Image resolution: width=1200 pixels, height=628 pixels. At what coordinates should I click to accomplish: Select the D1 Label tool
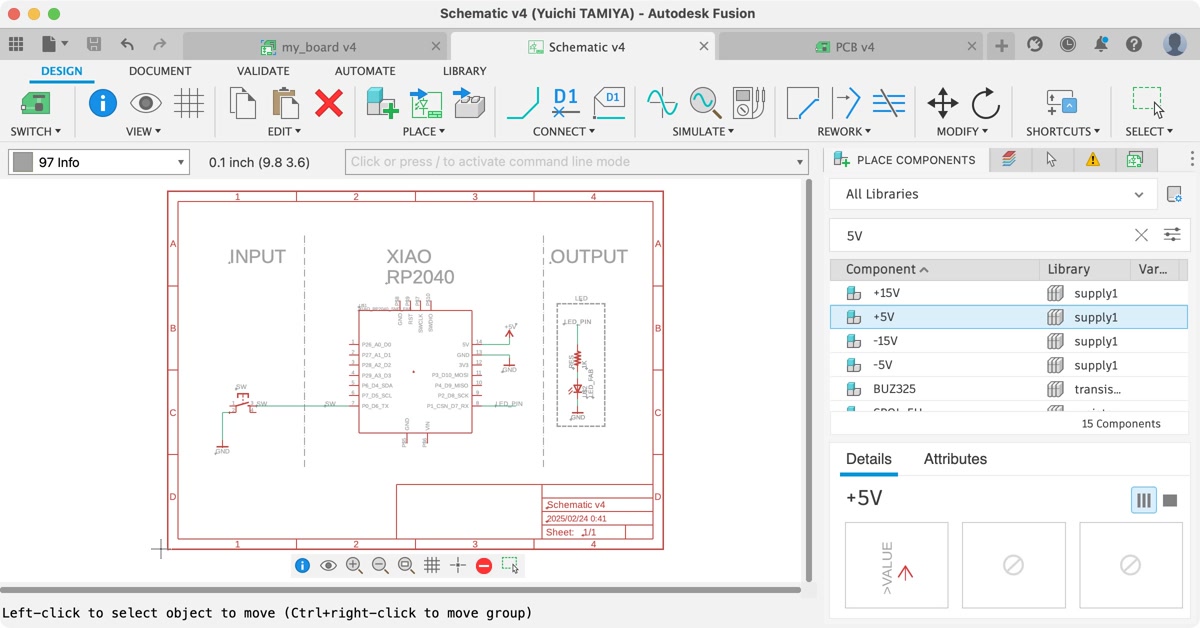610,103
